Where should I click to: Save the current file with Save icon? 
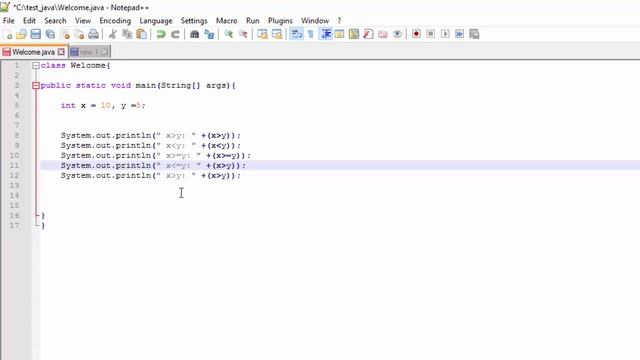pyautogui.click(x=36, y=34)
